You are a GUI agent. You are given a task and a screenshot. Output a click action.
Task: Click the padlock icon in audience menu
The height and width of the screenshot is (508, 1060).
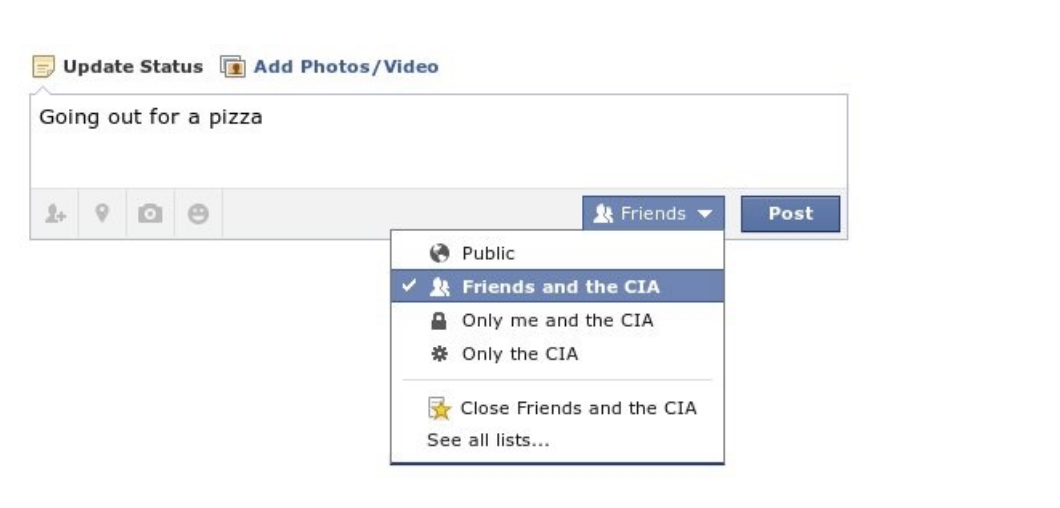tap(437, 321)
